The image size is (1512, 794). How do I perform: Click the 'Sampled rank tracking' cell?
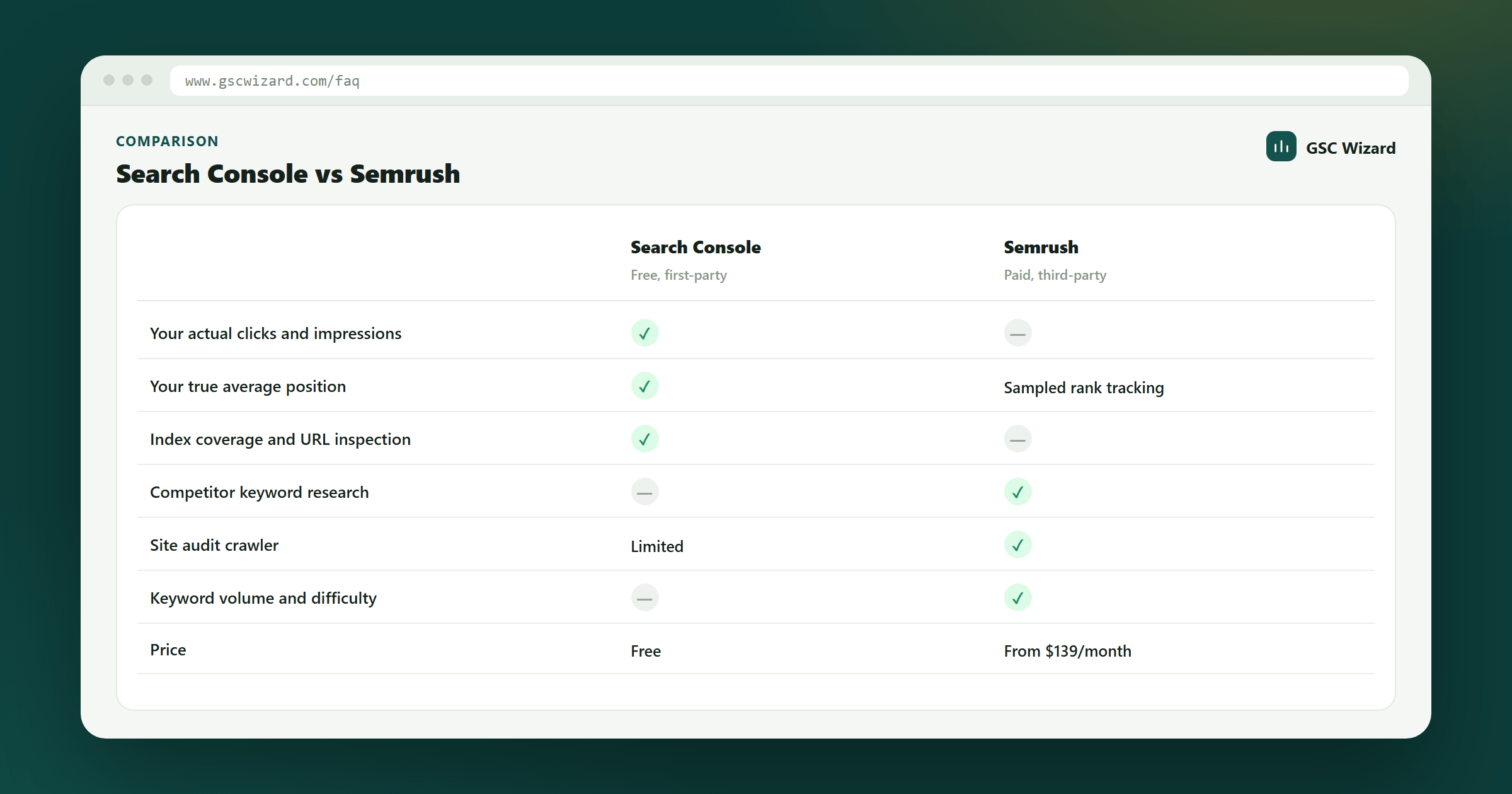pos(1084,388)
